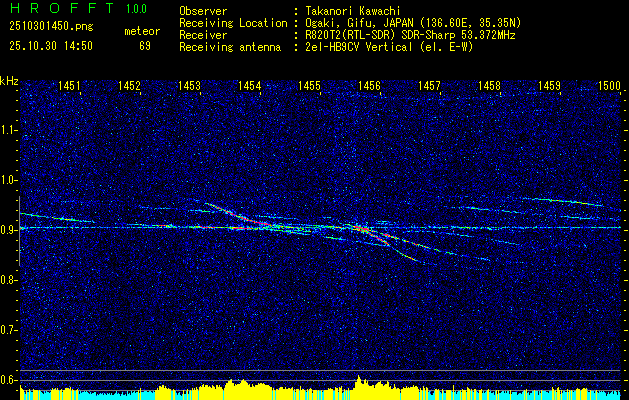Click the 1457 time marker

[430, 85]
